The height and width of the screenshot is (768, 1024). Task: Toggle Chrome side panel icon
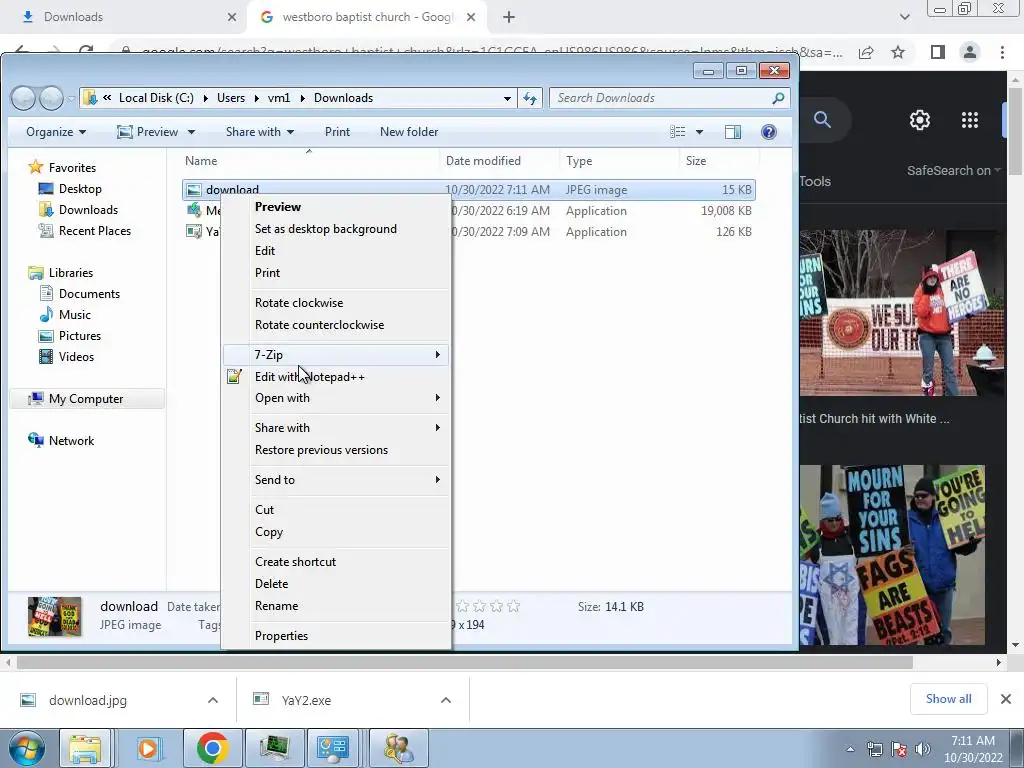[938, 52]
